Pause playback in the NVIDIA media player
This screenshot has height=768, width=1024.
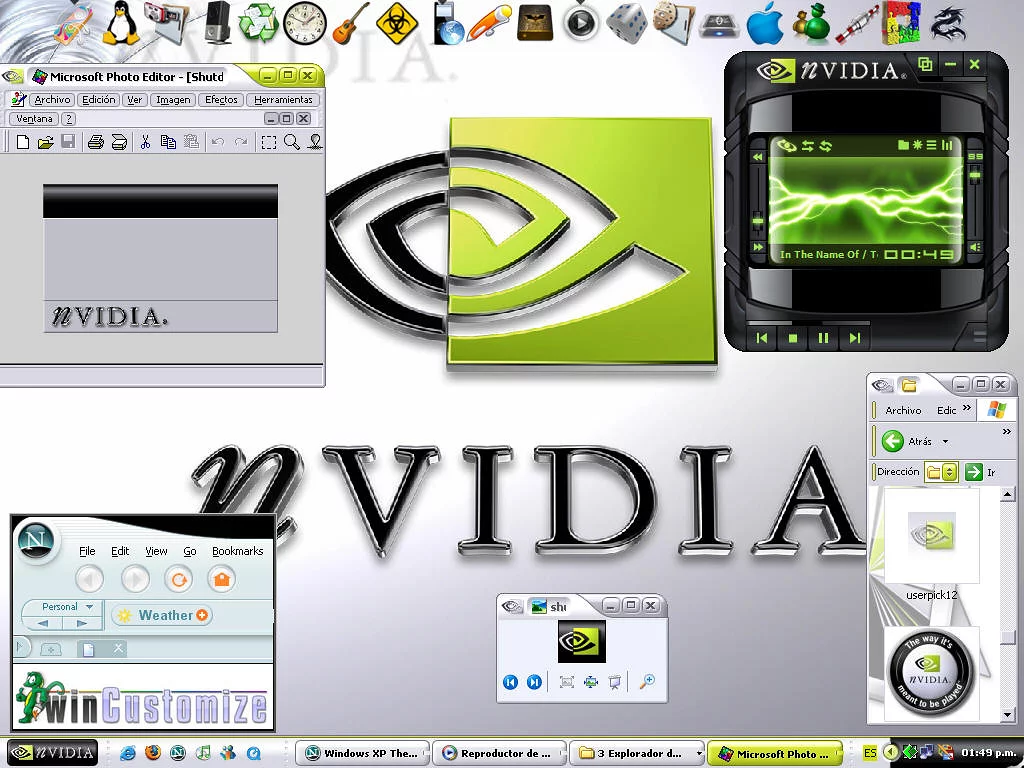(824, 338)
